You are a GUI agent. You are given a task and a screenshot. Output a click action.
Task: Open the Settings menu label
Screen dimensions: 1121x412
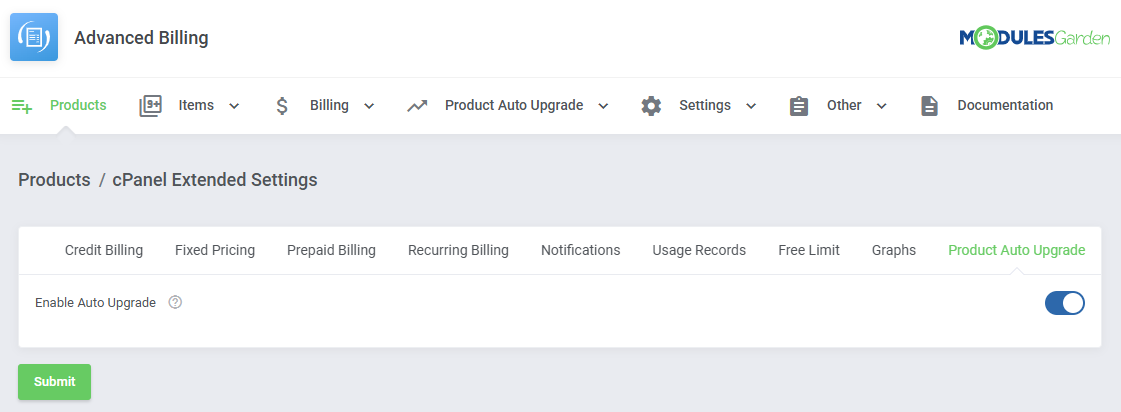pyautogui.click(x=705, y=105)
